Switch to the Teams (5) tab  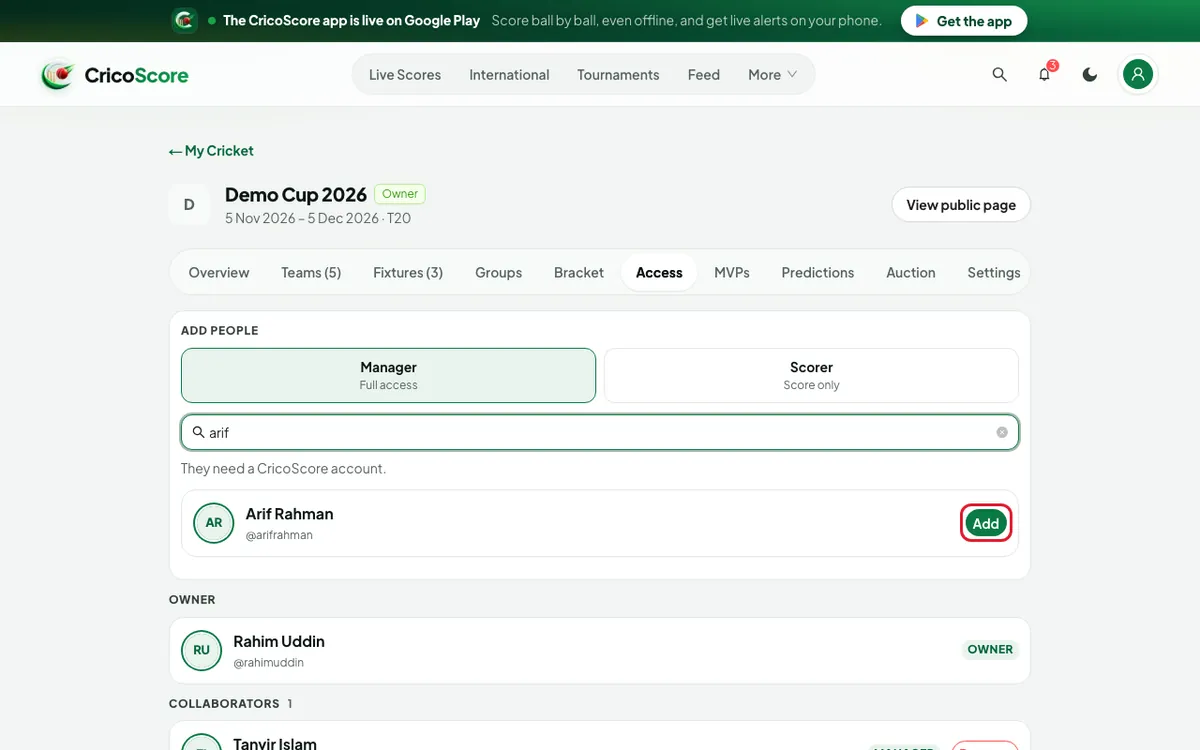311,272
